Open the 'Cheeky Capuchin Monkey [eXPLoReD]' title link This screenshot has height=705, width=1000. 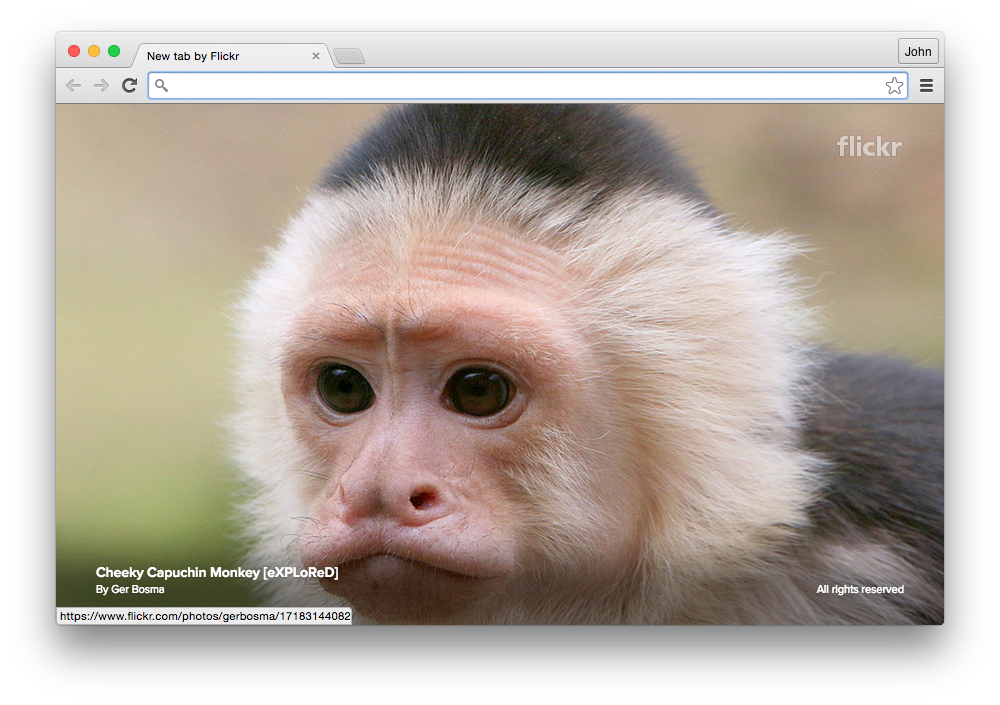click(217, 572)
